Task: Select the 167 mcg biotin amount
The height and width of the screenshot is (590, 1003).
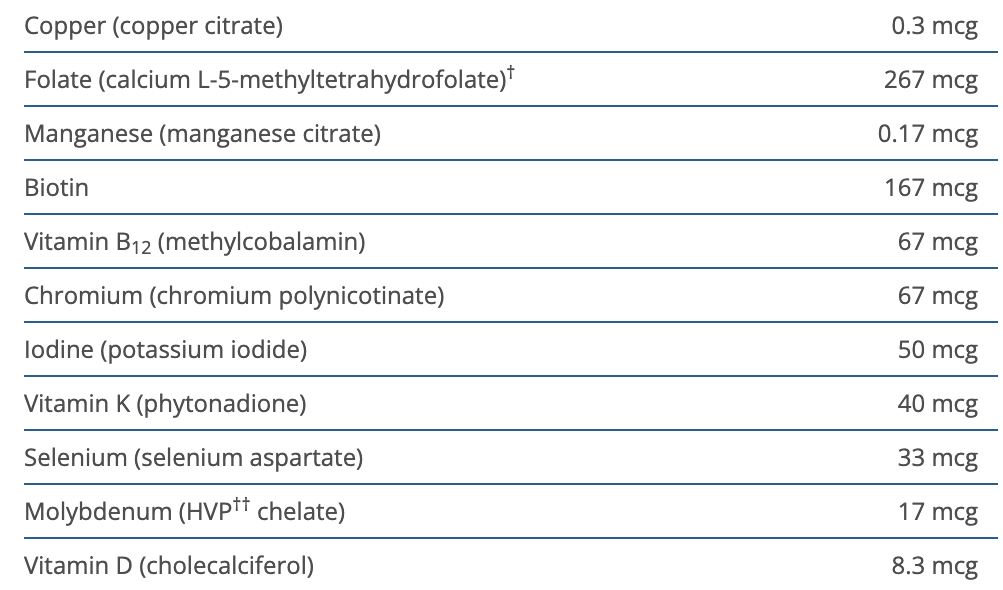Action: 930,188
